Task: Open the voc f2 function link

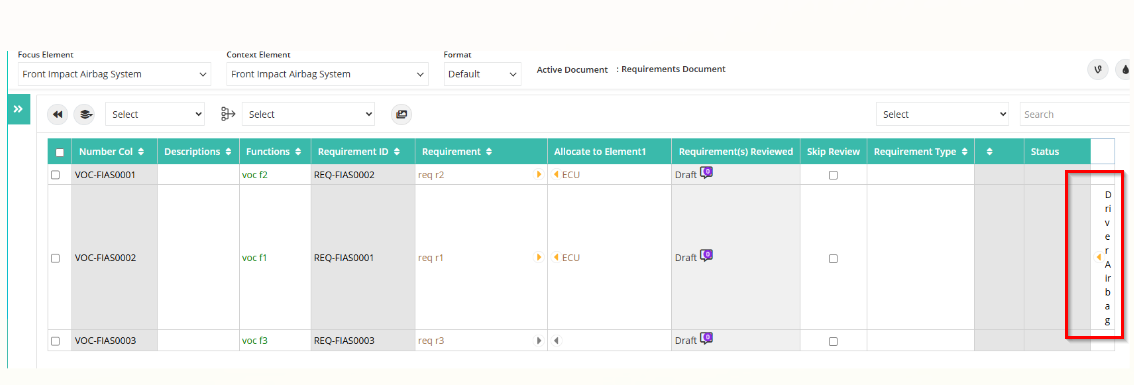Action: (x=255, y=175)
